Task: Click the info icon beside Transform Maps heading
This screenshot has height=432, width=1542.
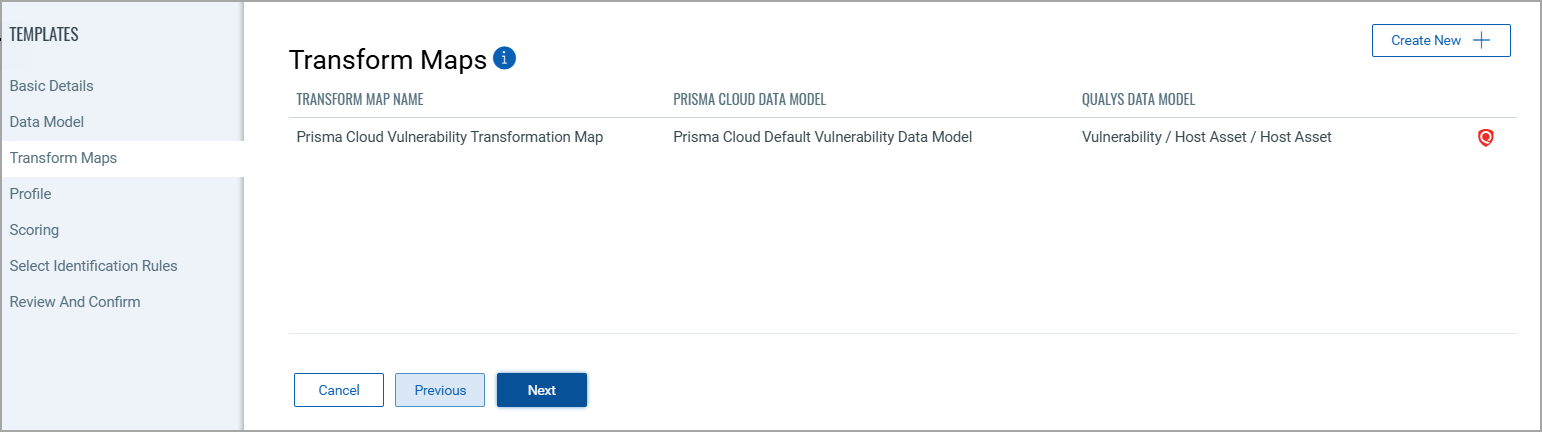Action: 505,58
